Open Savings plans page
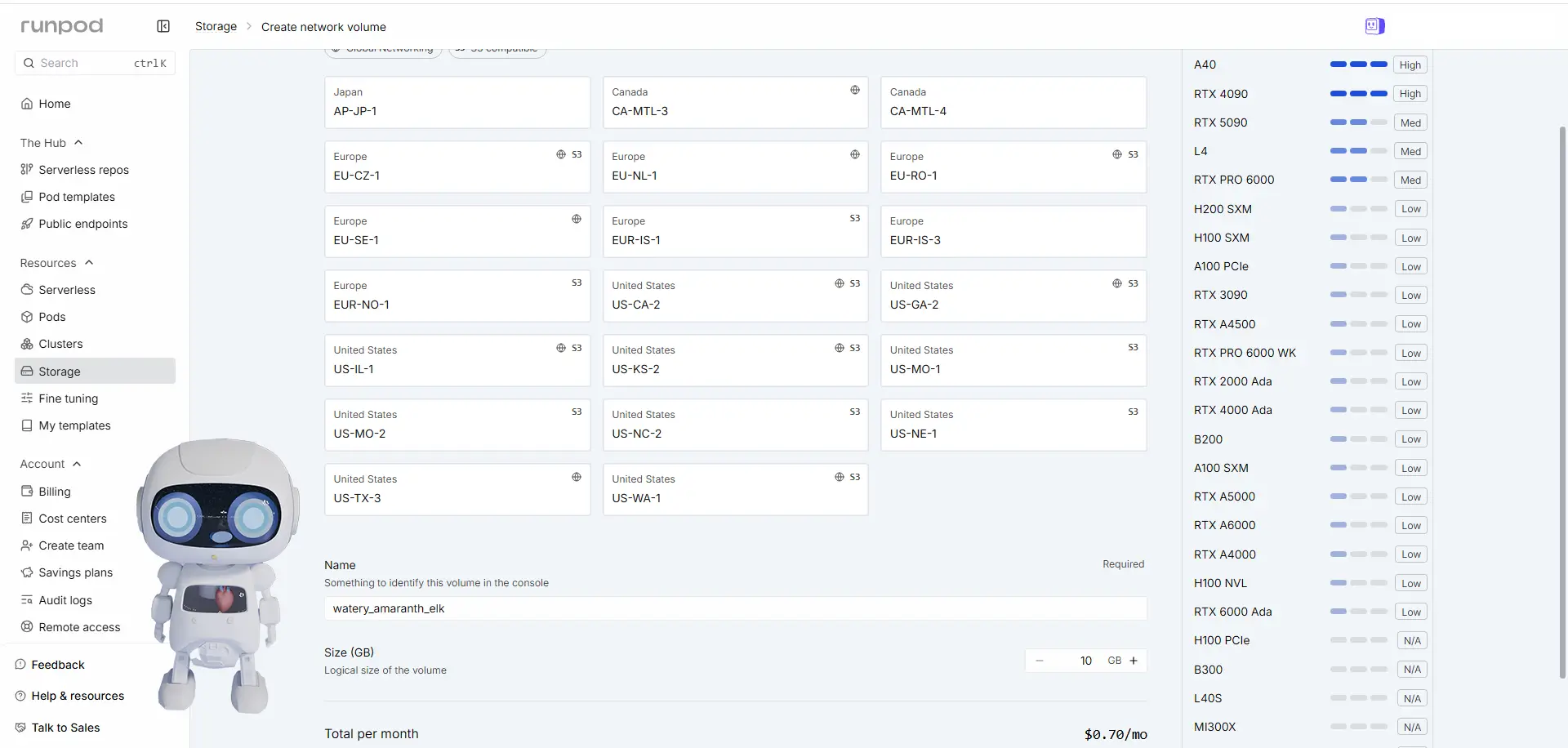1568x748 pixels. (95, 572)
